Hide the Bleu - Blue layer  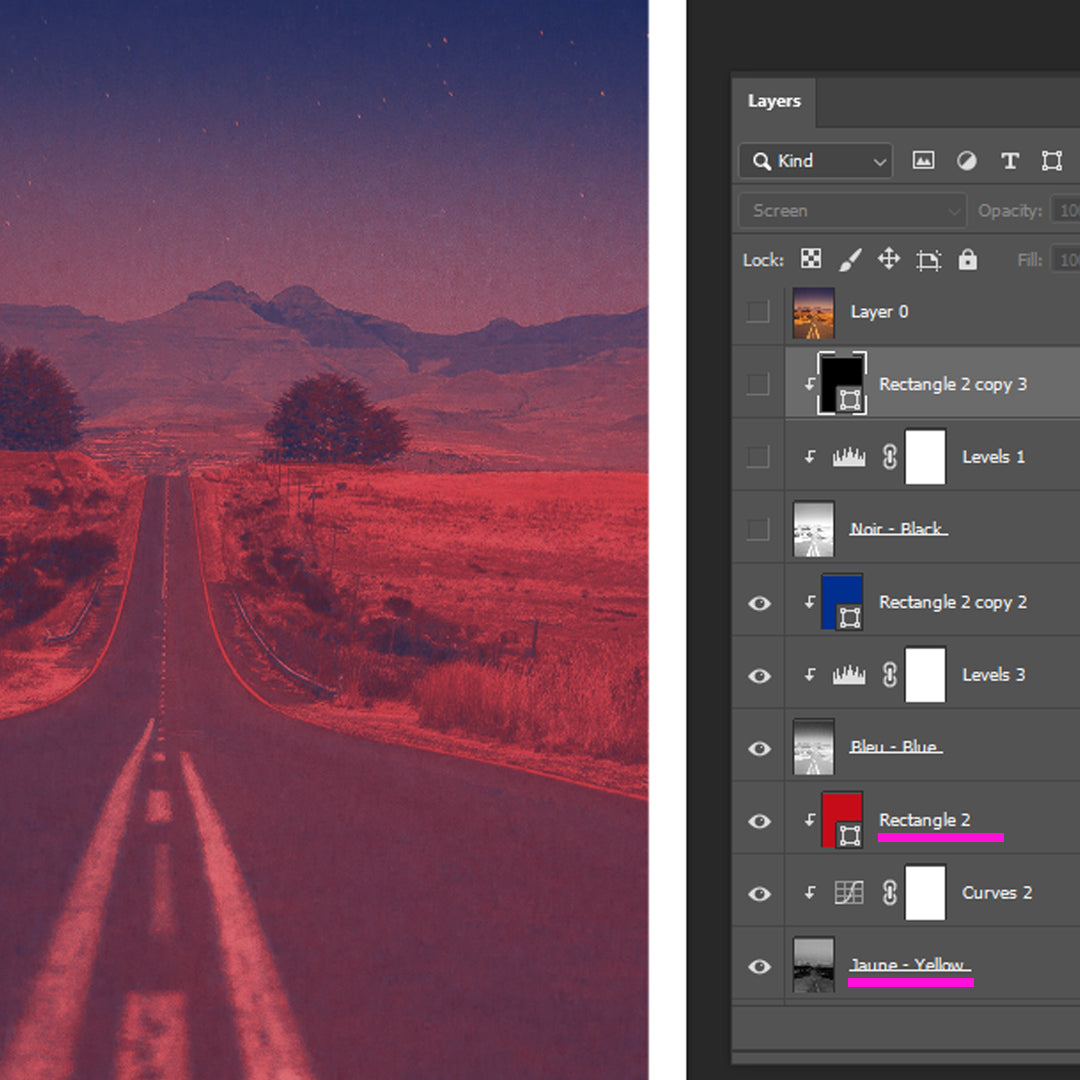[760, 749]
